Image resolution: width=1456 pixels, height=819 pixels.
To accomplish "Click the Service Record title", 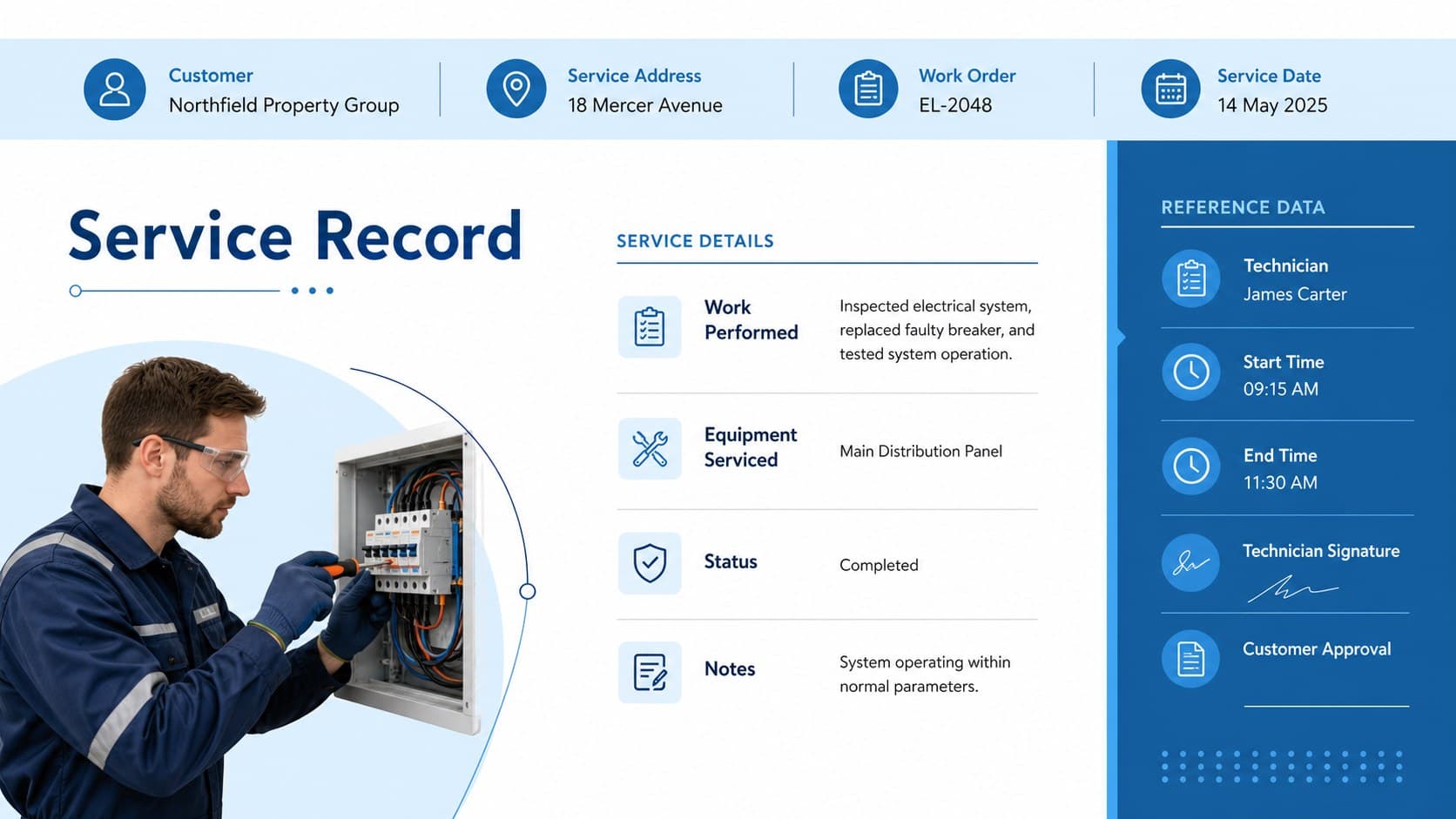I will [295, 236].
